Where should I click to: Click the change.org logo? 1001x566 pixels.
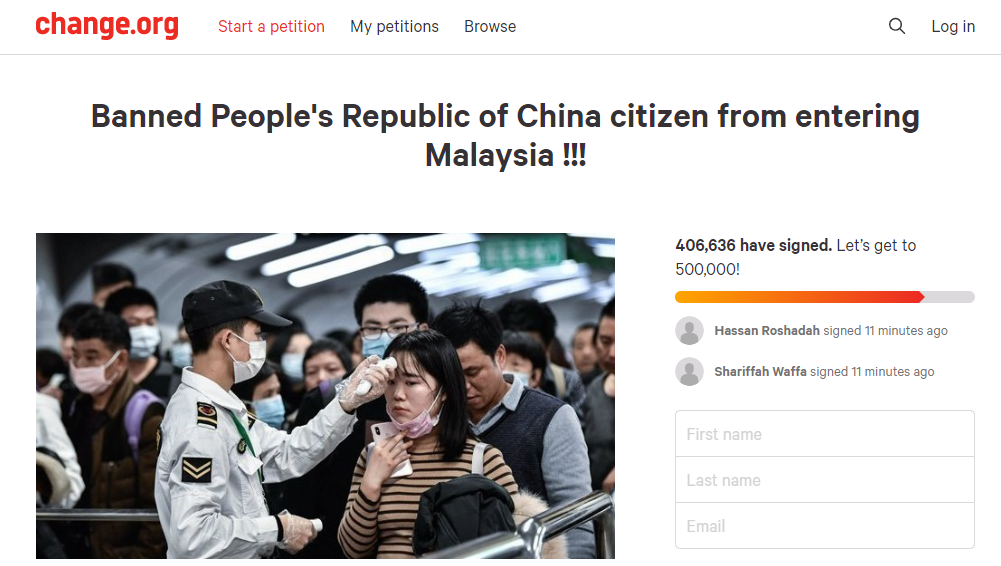click(107, 26)
